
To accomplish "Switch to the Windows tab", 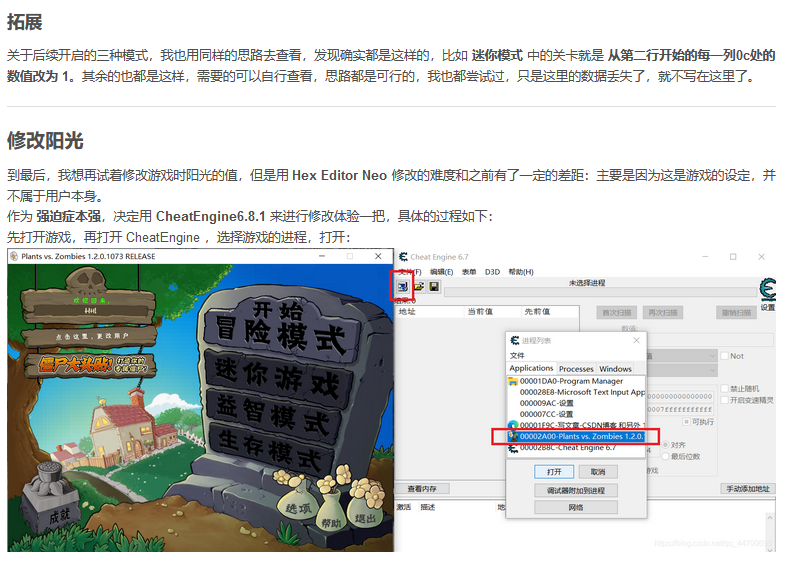I will click(615, 369).
